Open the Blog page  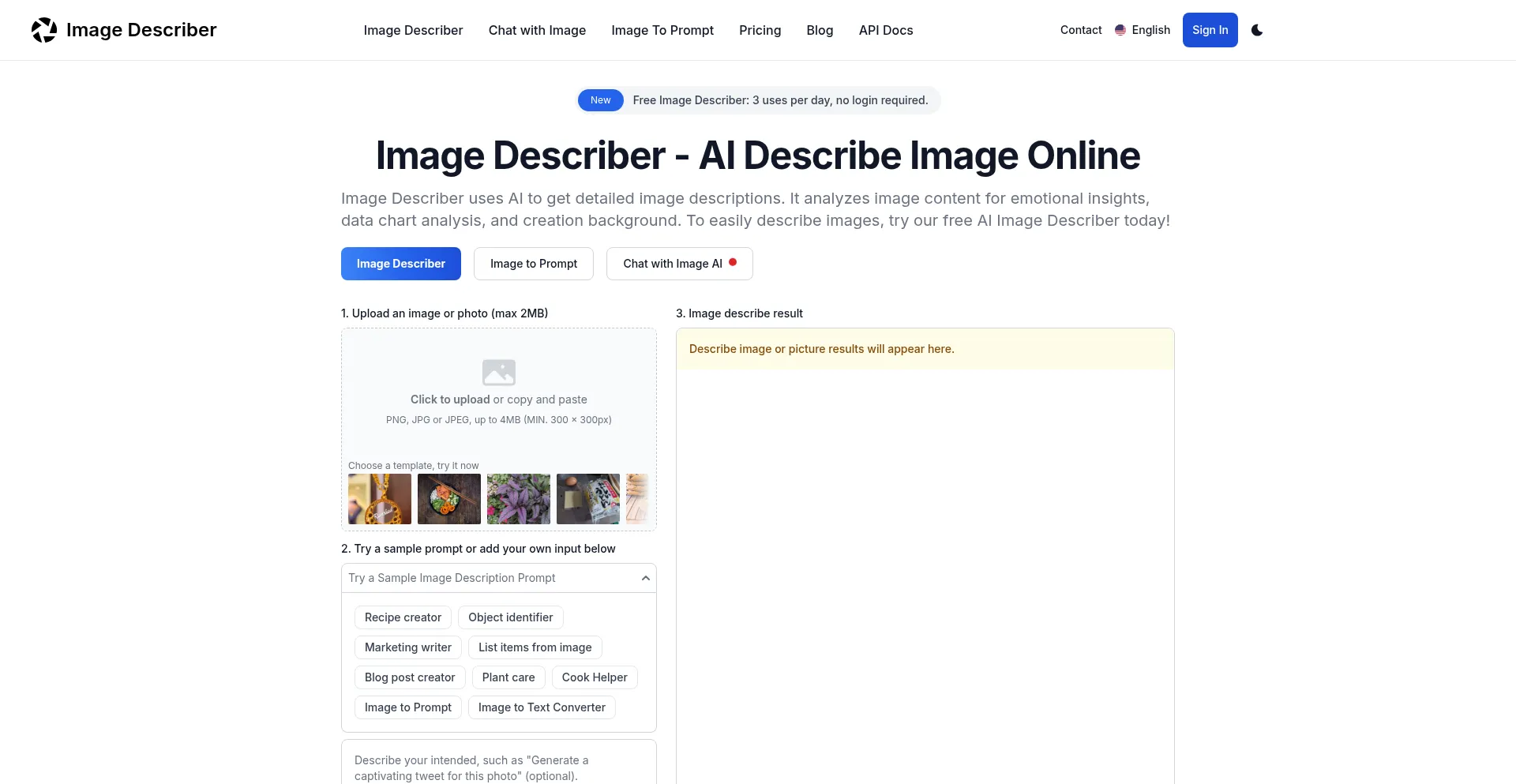pos(820,30)
